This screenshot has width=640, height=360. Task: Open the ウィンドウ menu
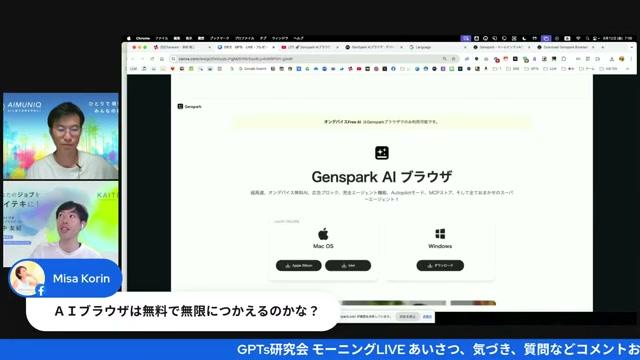280,38
